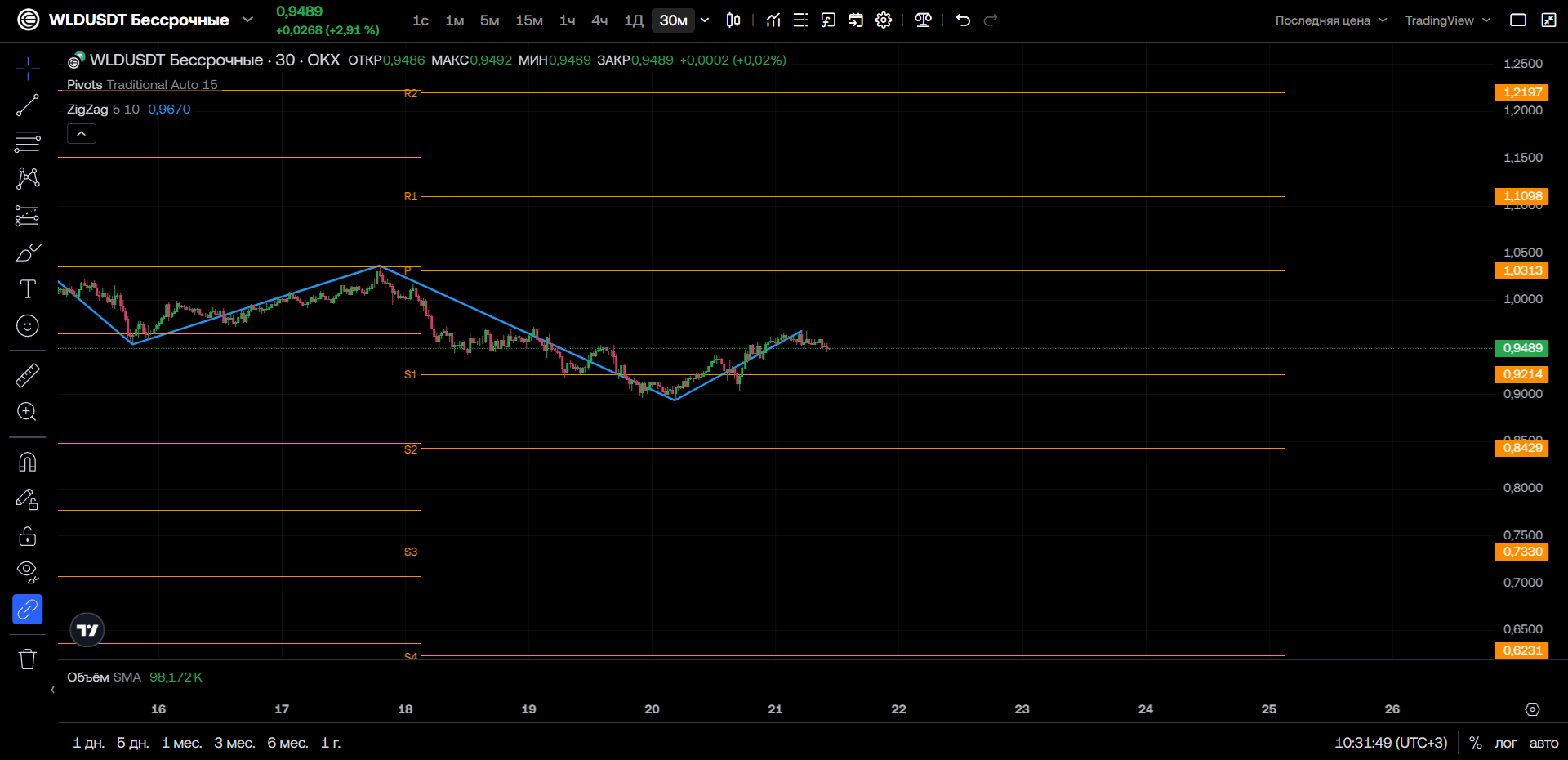1568x760 pixels.
Task: Open the bar replay icon
Action: tap(856, 20)
